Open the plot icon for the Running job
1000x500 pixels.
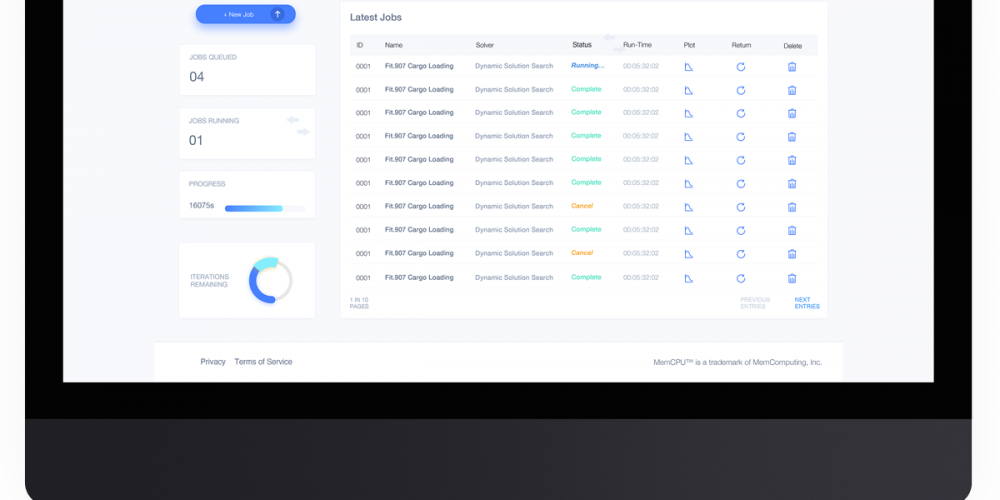tap(688, 66)
